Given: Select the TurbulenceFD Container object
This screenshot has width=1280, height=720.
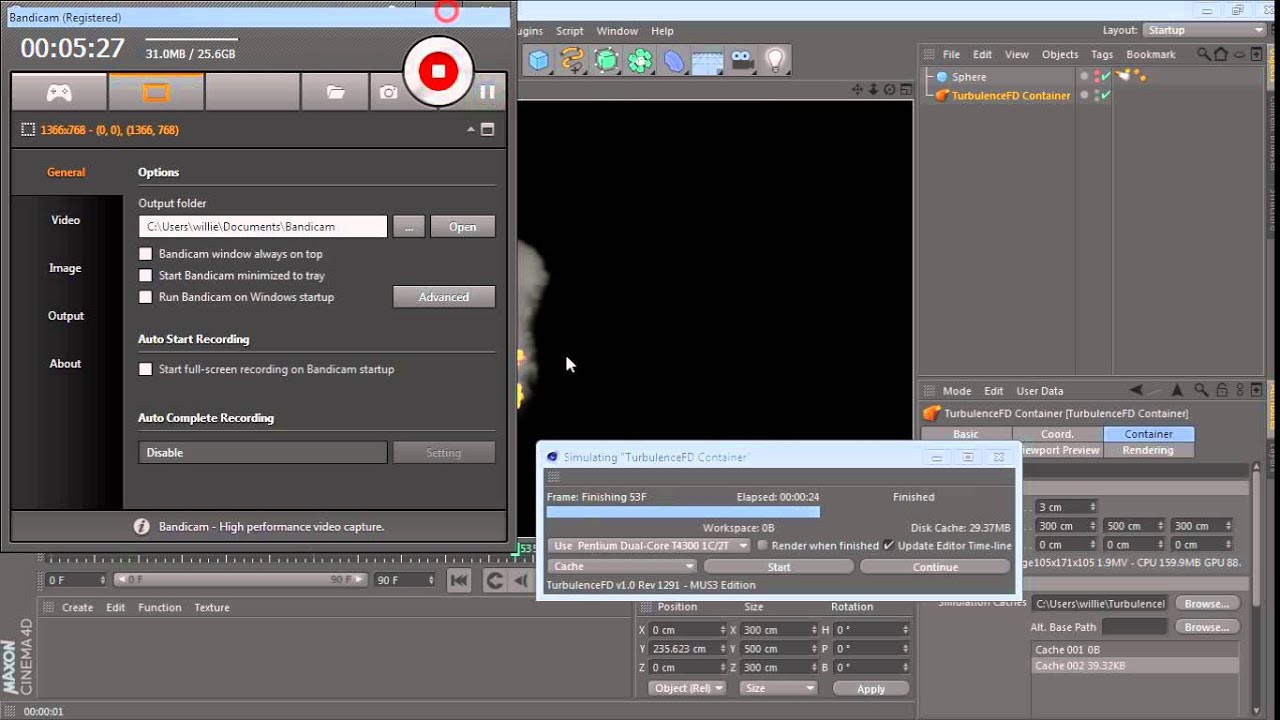Looking at the screenshot, I should [1010, 96].
